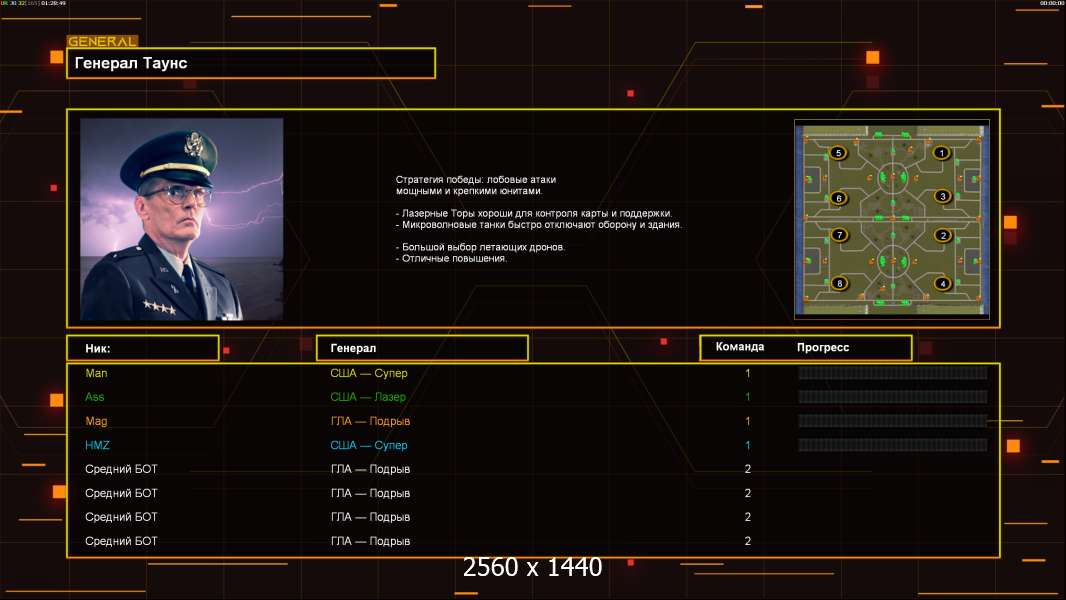Select player nickname 'HMZ'
This screenshot has width=1066, height=600.
point(97,445)
